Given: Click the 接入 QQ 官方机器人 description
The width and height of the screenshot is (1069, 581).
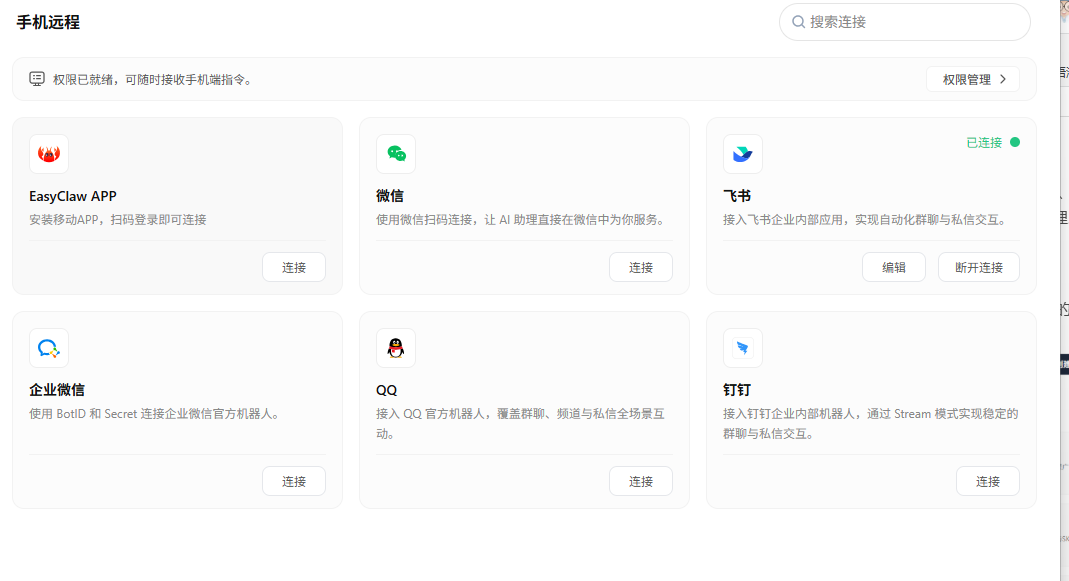Looking at the screenshot, I should click(x=520, y=423).
